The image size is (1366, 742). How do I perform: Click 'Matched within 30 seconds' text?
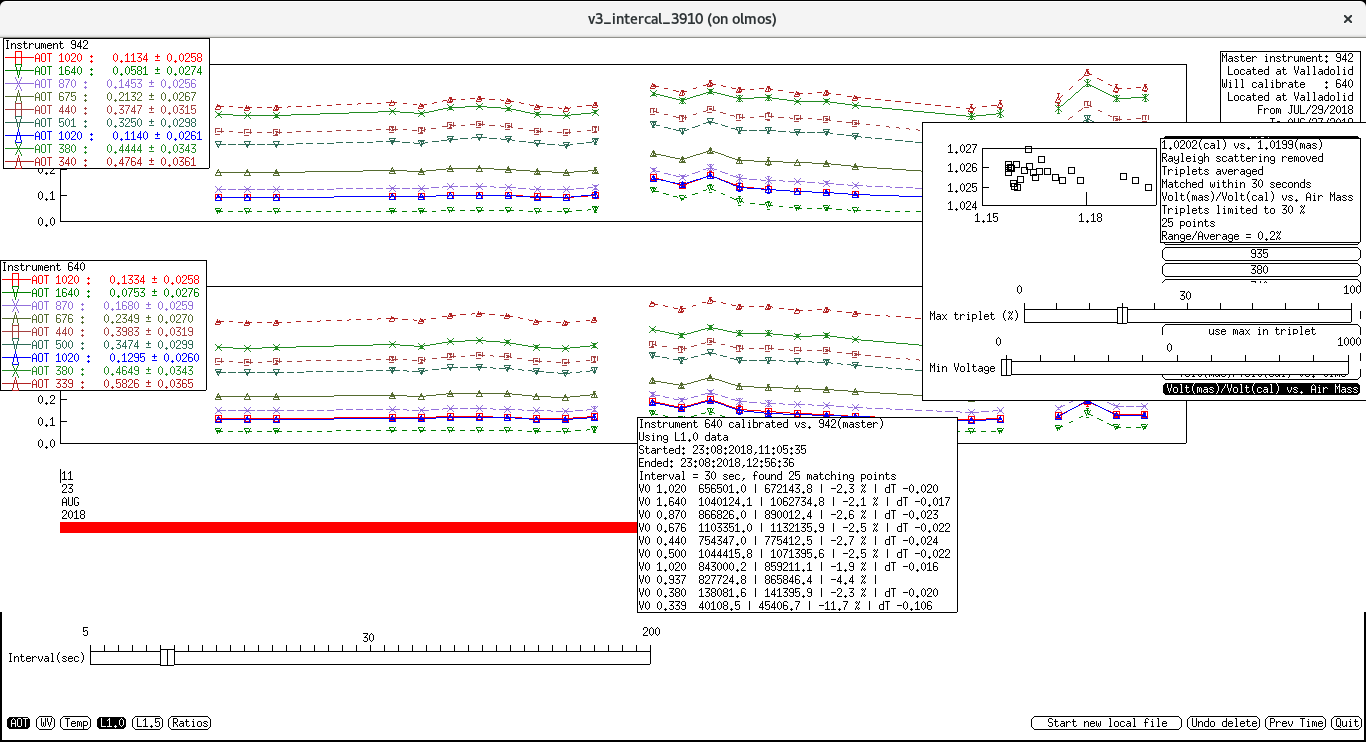tap(1236, 184)
